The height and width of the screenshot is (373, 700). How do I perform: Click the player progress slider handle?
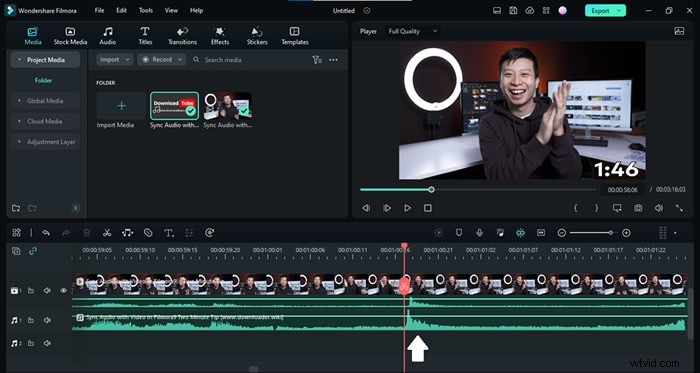(431, 190)
